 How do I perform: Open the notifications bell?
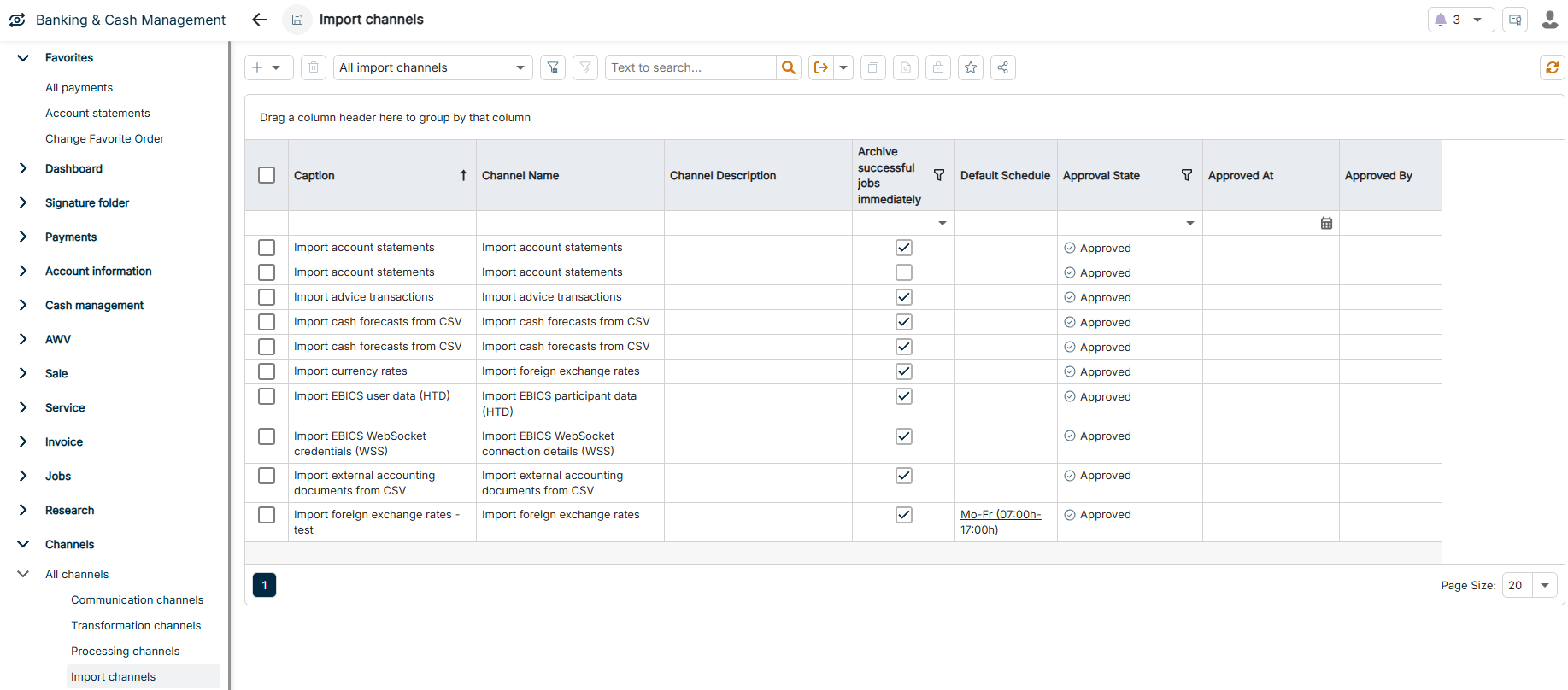[1442, 20]
